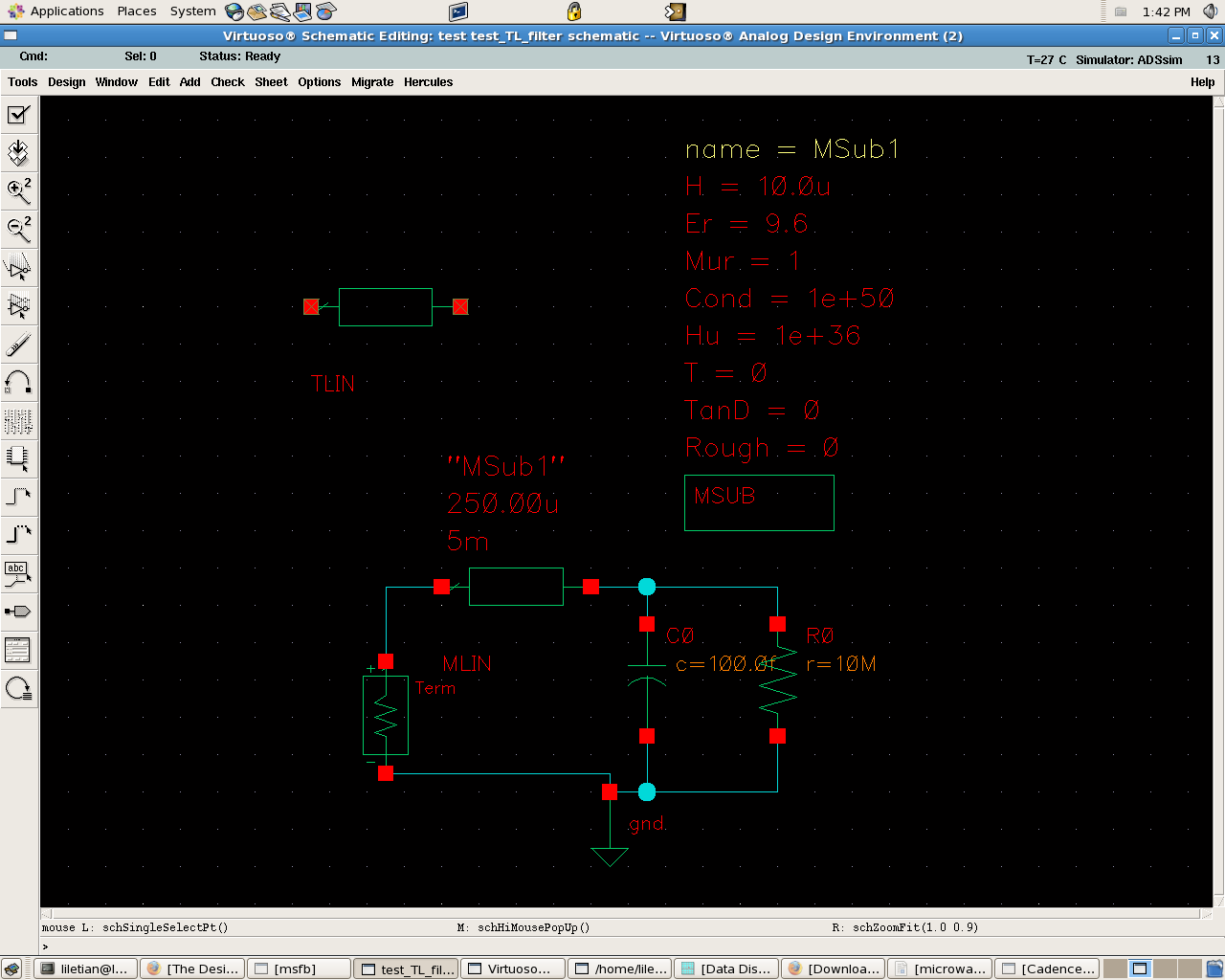Expand the Hercules menu
This screenshot has height=980, width=1225.
click(428, 82)
